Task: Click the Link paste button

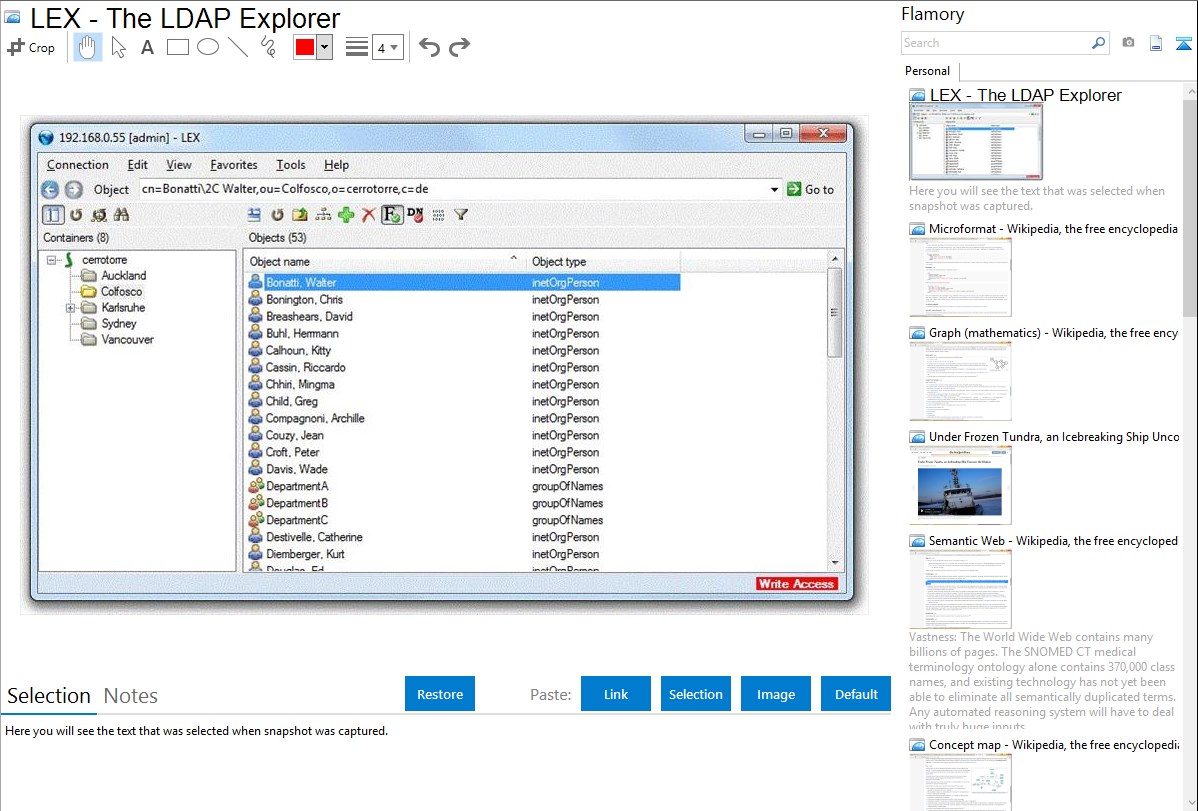Action: coord(616,694)
